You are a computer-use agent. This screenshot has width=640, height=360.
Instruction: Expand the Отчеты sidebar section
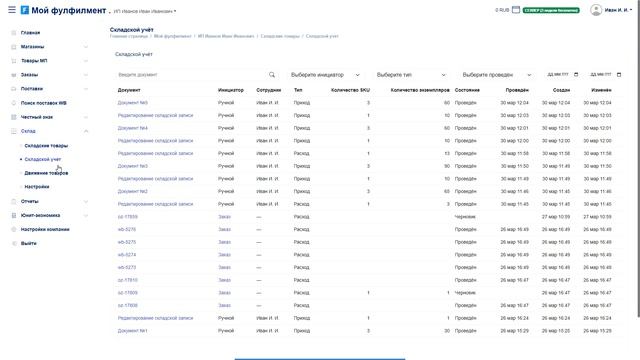[86, 201]
